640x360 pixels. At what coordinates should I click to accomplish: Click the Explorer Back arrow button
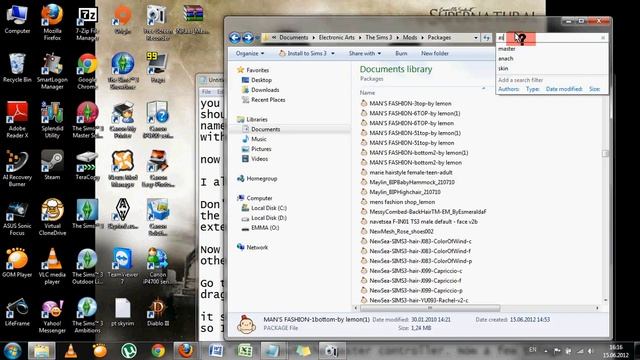(x=235, y=38)
